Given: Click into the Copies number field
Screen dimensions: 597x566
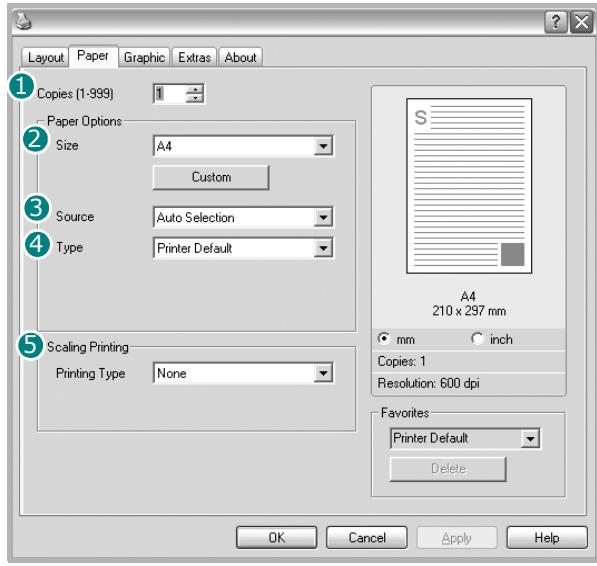Looking at the screenshot, I should [x=170, y=94].
